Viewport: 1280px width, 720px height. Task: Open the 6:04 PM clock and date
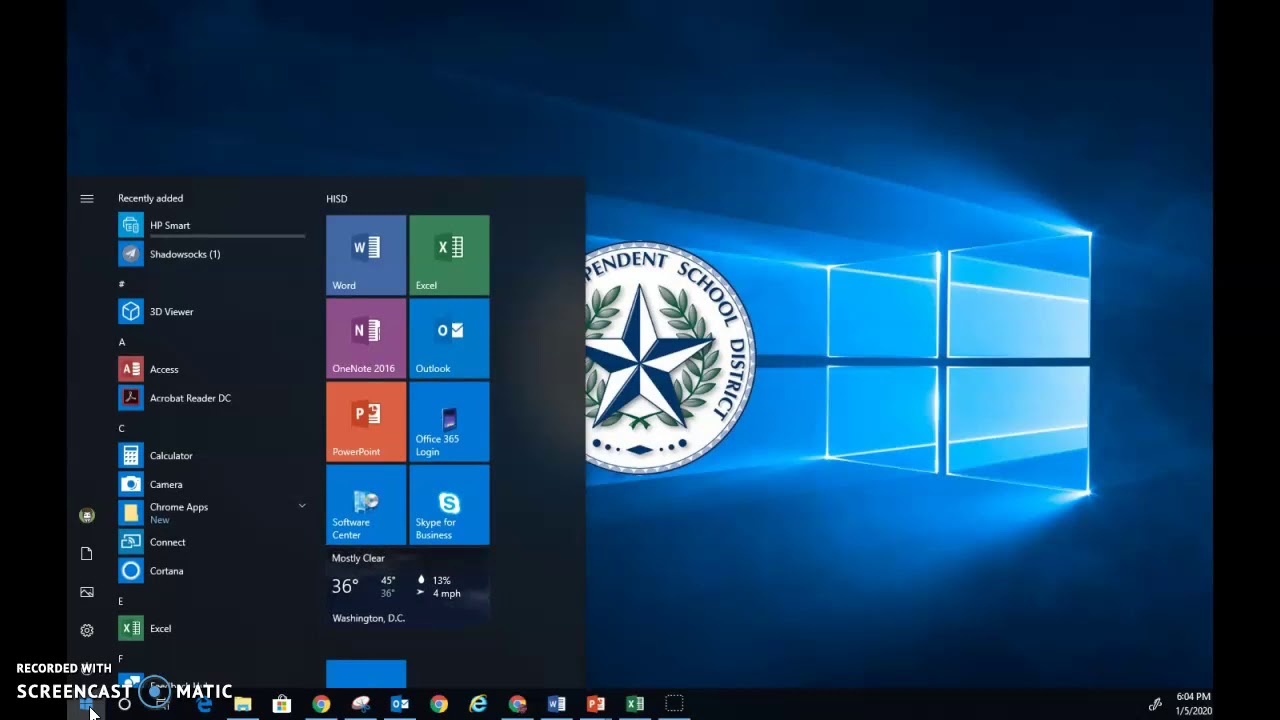pyautogui.click(x=1194, y=704)
